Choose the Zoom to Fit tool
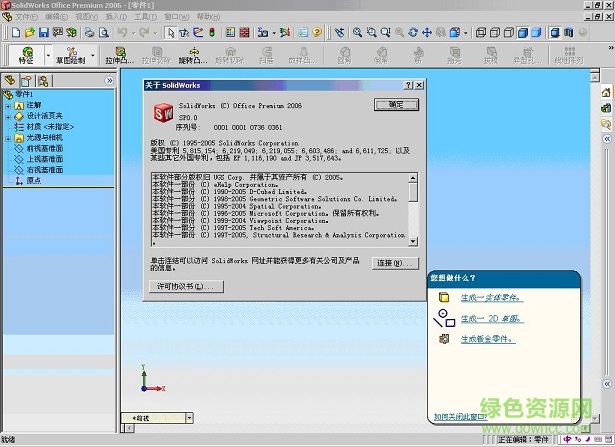 (x=357, y=33)
